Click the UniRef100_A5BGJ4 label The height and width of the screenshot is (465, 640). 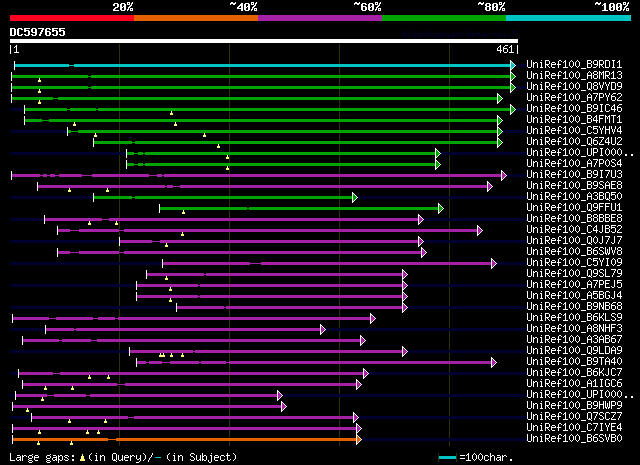(x=574, y=296)
